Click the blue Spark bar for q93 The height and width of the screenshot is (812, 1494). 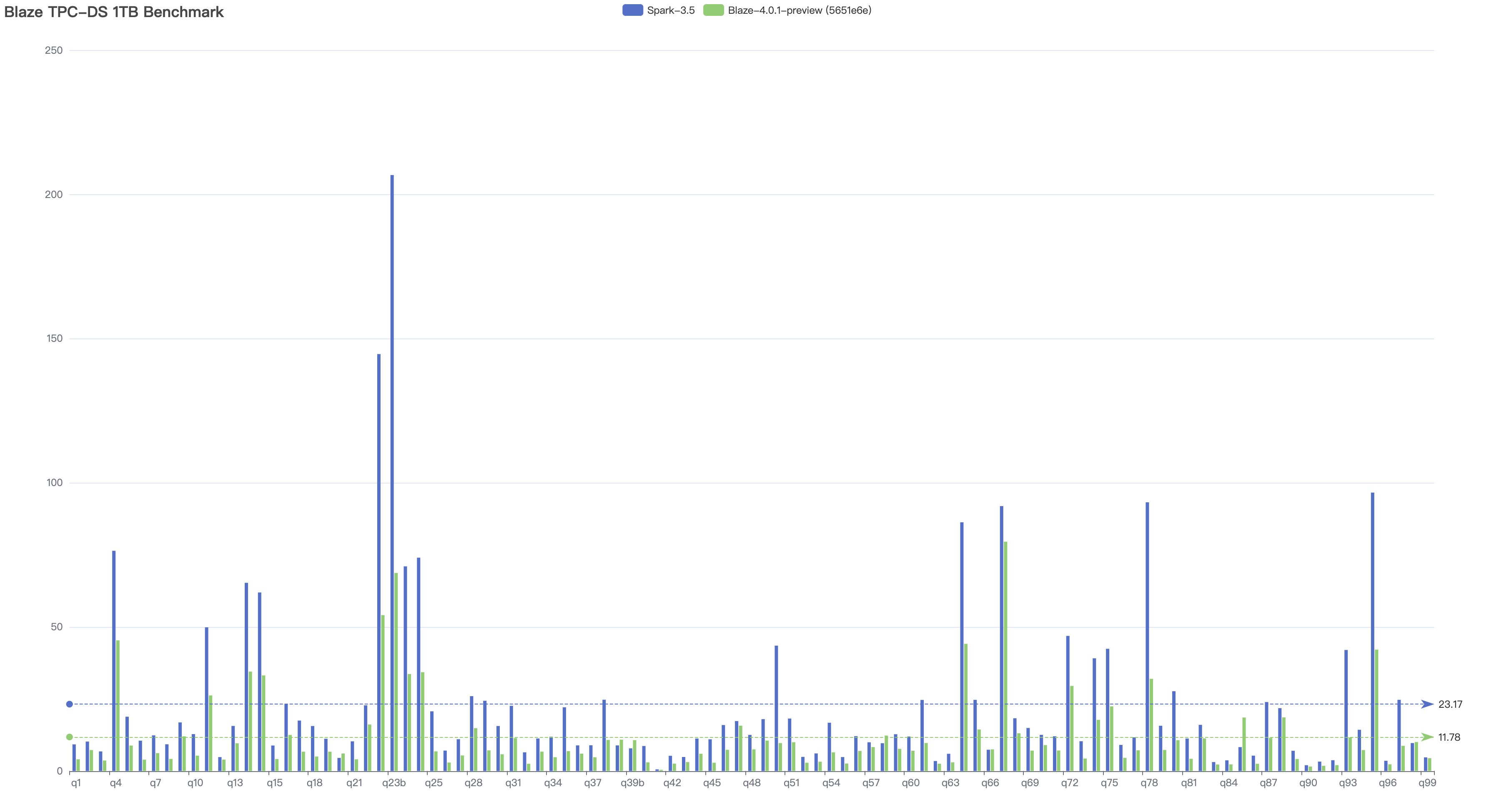coord(1346,710)
